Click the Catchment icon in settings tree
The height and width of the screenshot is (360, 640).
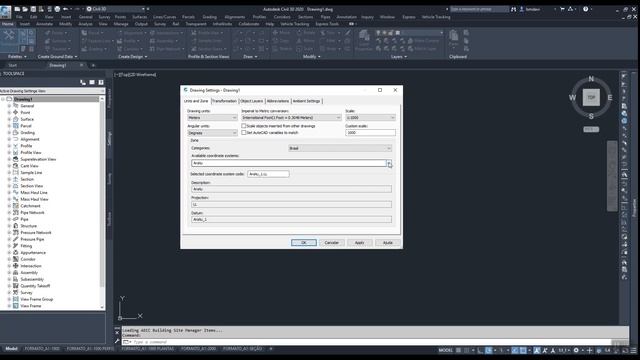pyautogui.click(x=16, y=206)
